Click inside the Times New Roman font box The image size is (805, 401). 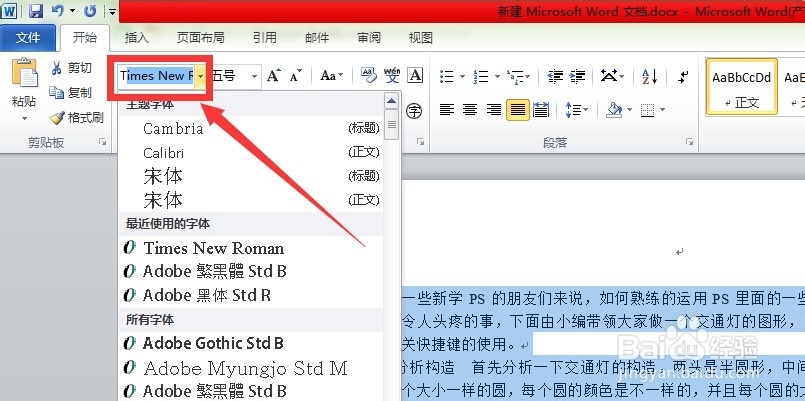click(x=156, y=76)
